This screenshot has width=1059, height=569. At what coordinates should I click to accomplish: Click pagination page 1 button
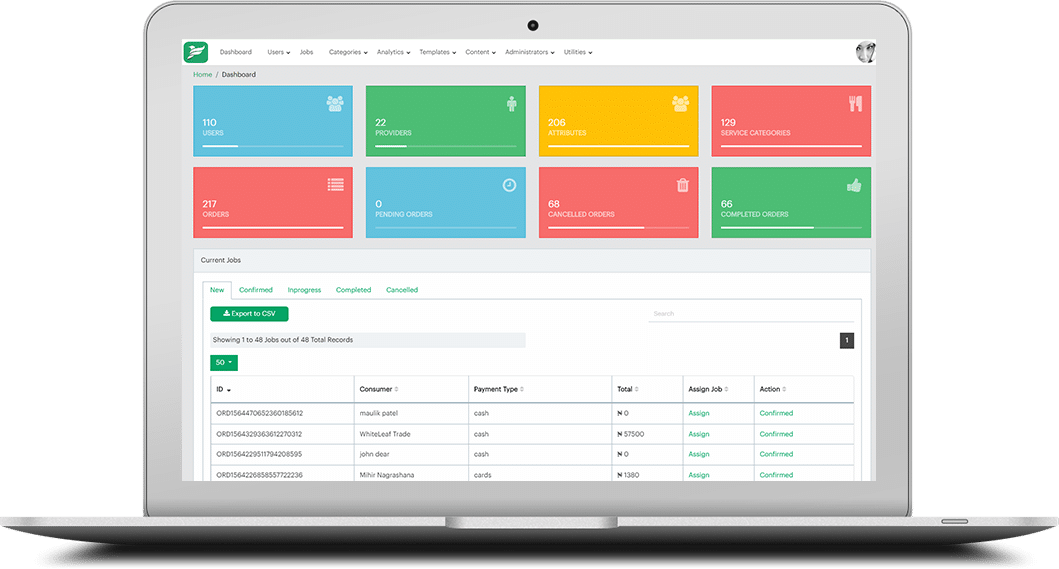847,341
